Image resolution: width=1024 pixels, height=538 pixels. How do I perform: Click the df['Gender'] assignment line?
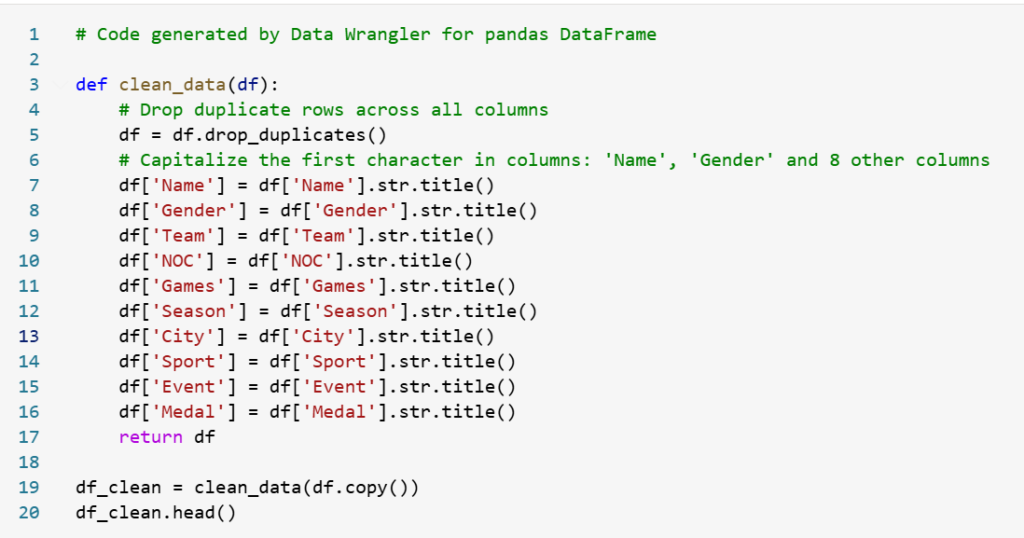[328, 210]
